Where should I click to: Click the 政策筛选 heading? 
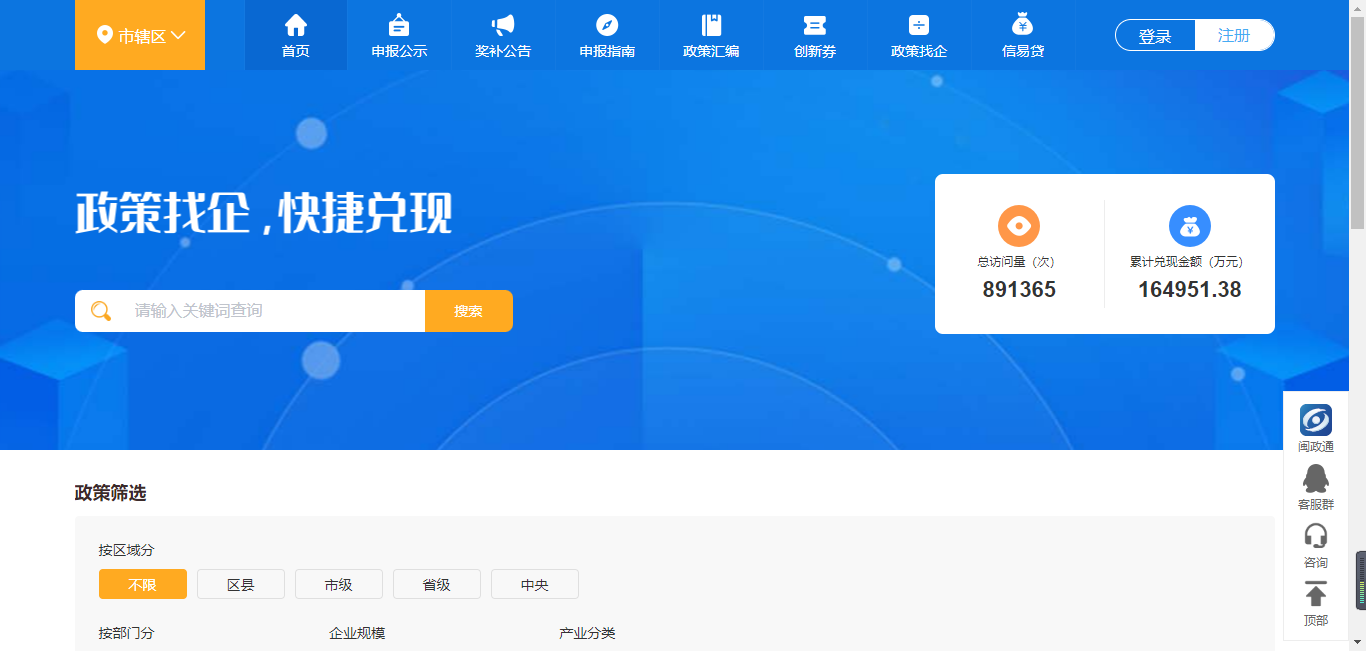(110, 493)
